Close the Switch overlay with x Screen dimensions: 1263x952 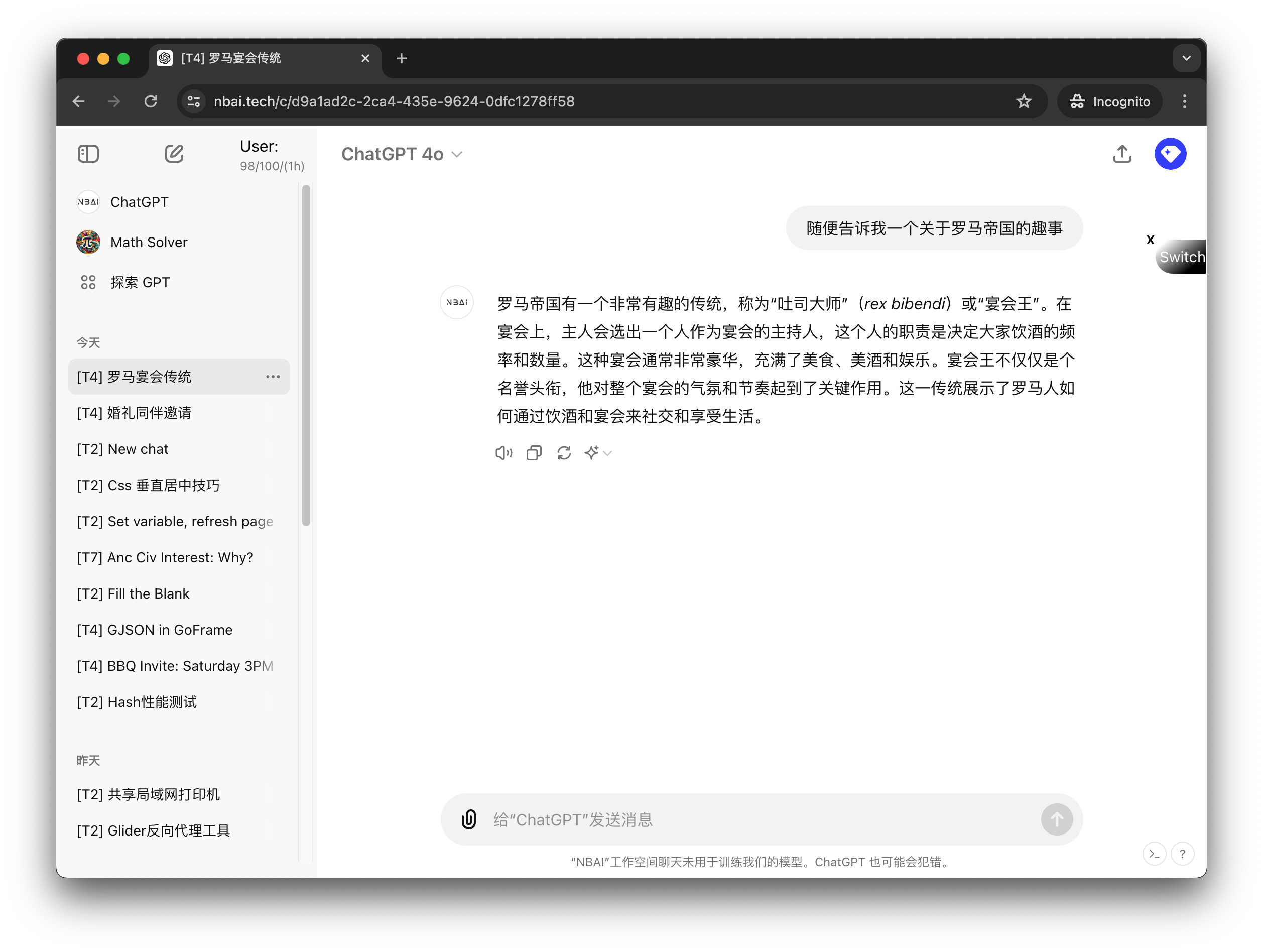point(1150,240)
